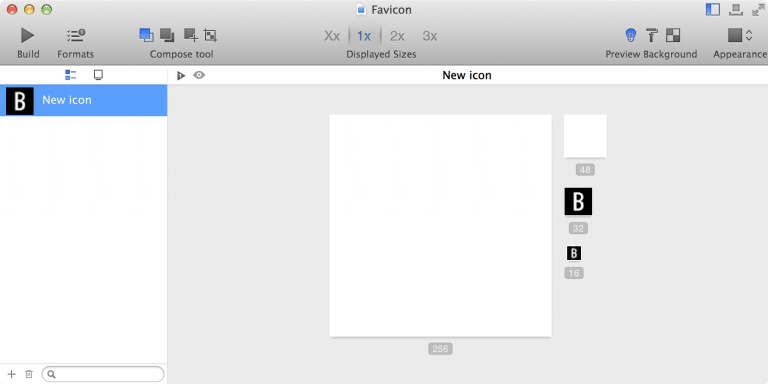Viewport: 768px width, 384px height.
Task: Click the sidebar search field
Action: coord(103,374)
